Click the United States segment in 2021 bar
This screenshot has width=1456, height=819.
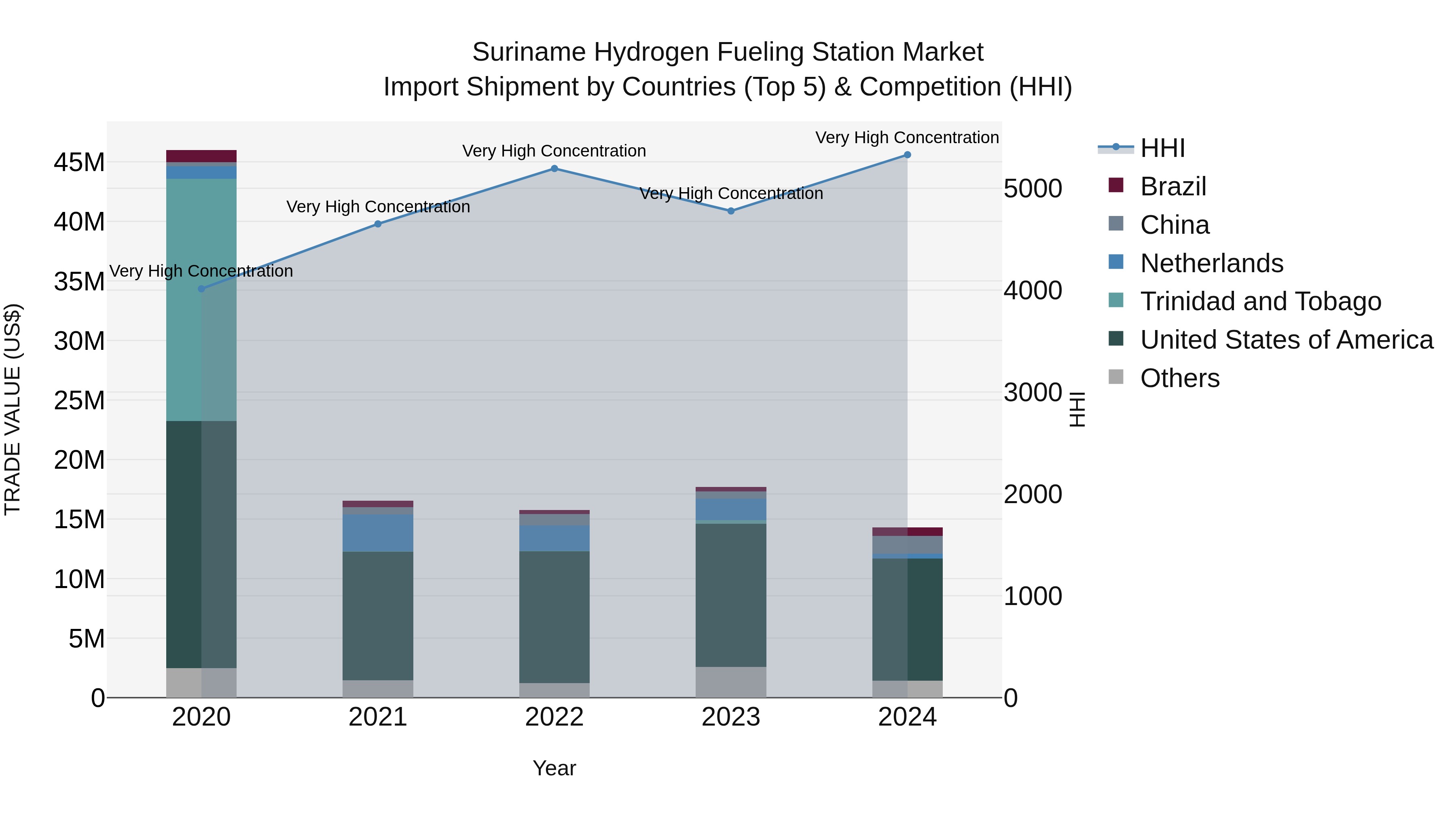(x=378, y=616)
